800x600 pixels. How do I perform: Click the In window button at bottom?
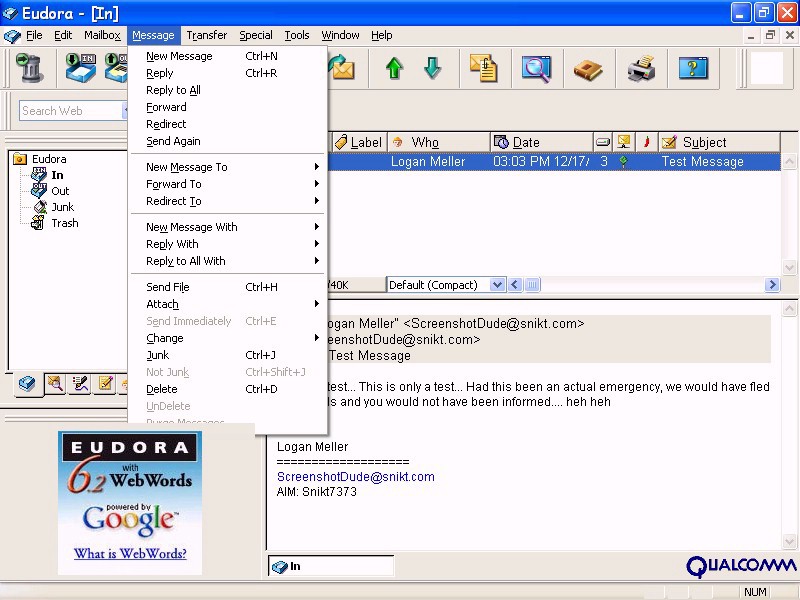pyautogui.click(x=331, y=566)
